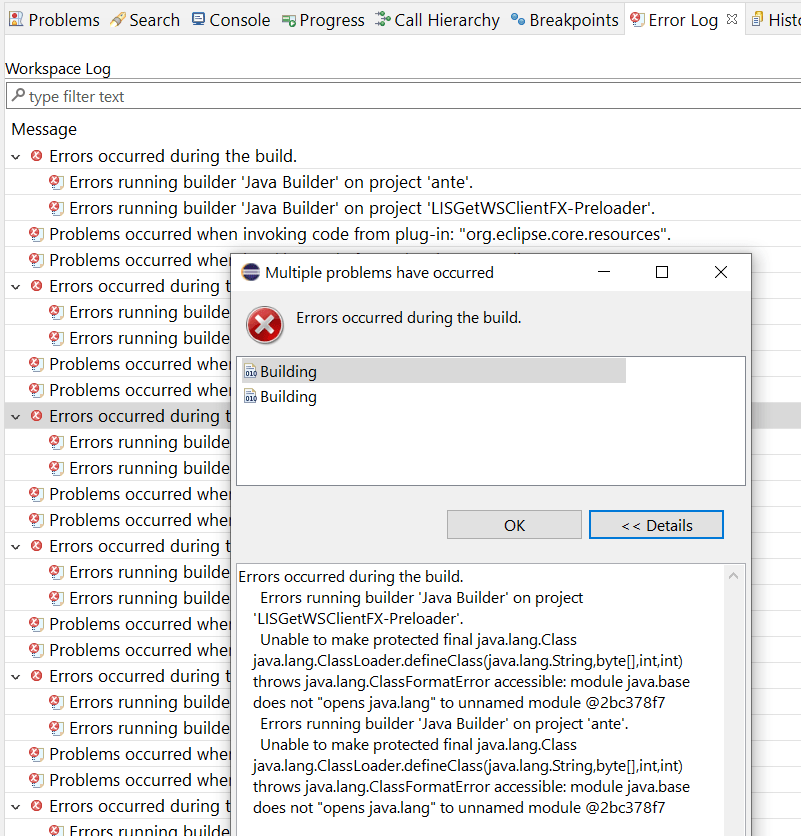Switch to the Console tab
This screenshot has width=801, height=836.
pyautogui.click(x=231, y=20)
